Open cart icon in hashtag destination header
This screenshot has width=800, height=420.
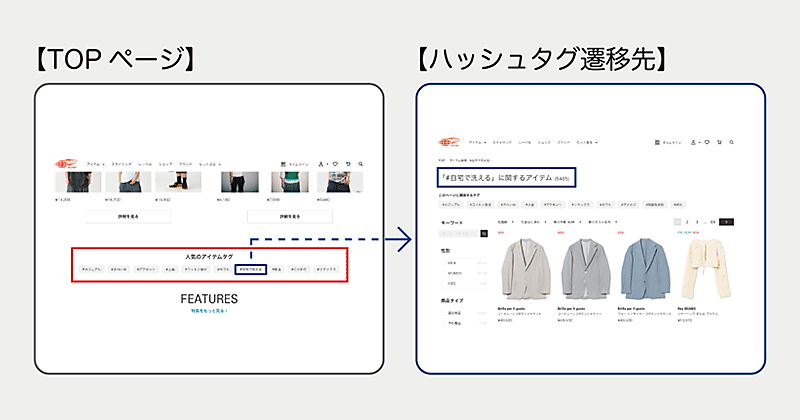(719, 142)
